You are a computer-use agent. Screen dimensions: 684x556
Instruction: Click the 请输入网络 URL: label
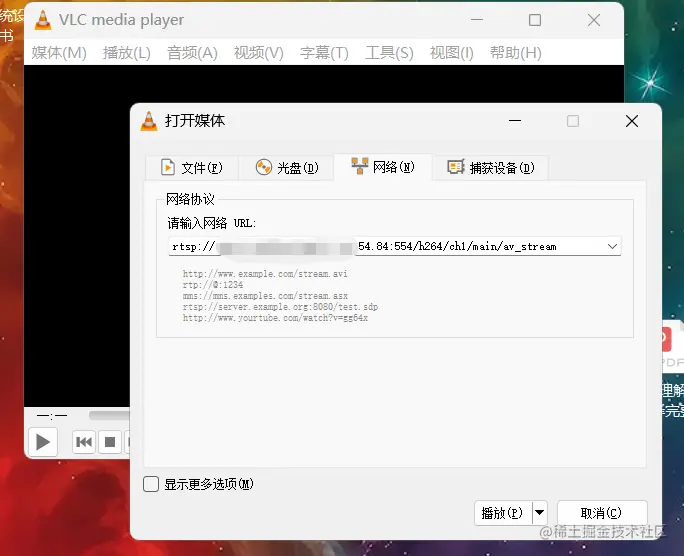212,223
